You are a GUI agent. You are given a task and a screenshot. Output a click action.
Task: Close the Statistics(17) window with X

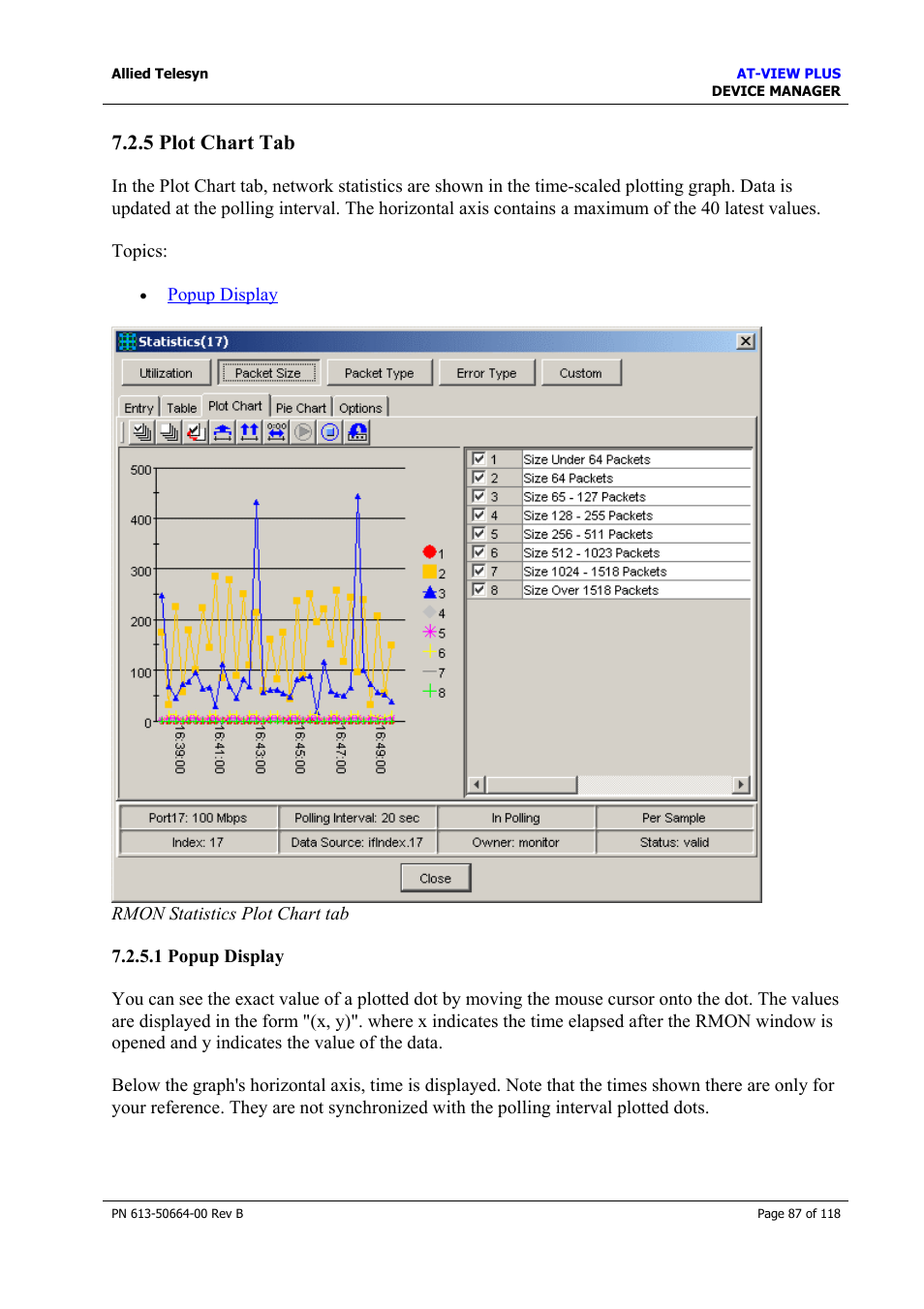click(746, 341)
